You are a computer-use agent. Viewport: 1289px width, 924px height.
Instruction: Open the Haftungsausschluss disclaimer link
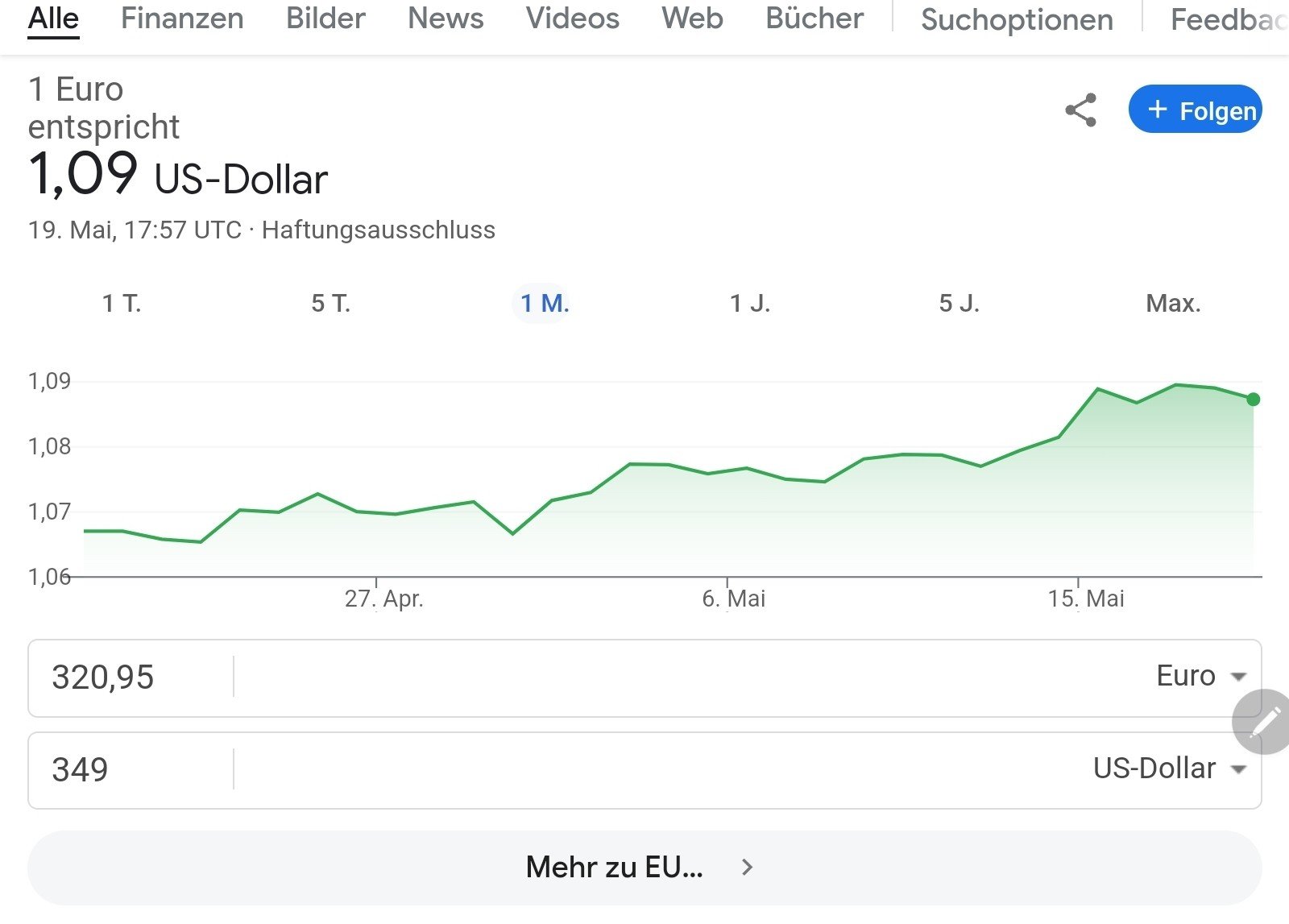pyautogui.click(x=379, y=230)
